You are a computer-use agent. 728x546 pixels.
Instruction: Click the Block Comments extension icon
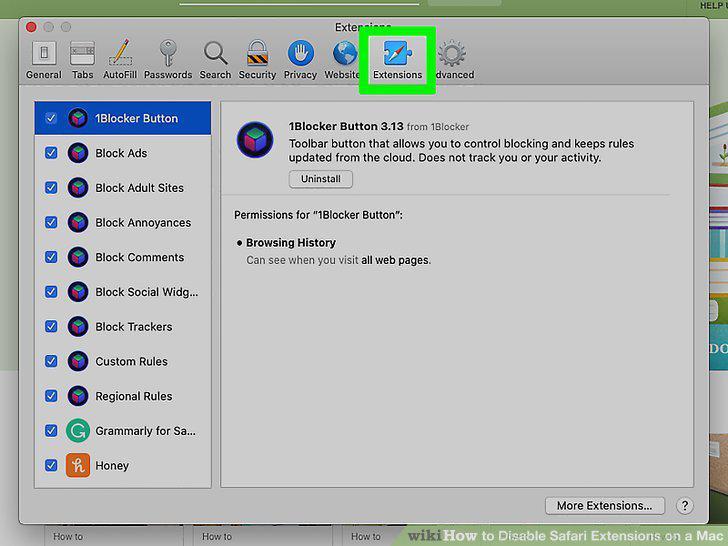coord(78,257)
